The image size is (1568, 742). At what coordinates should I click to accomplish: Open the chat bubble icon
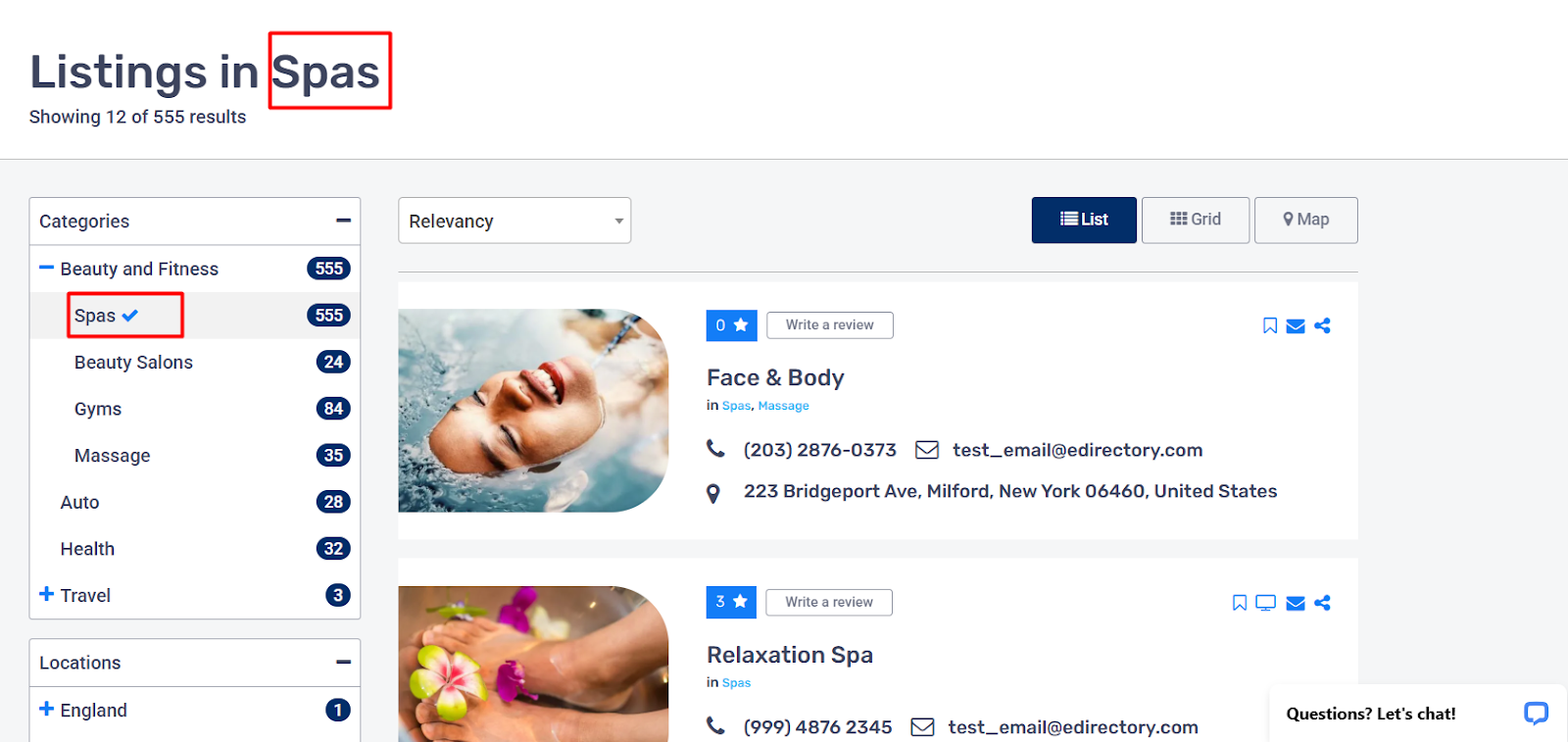[1536, 714]
